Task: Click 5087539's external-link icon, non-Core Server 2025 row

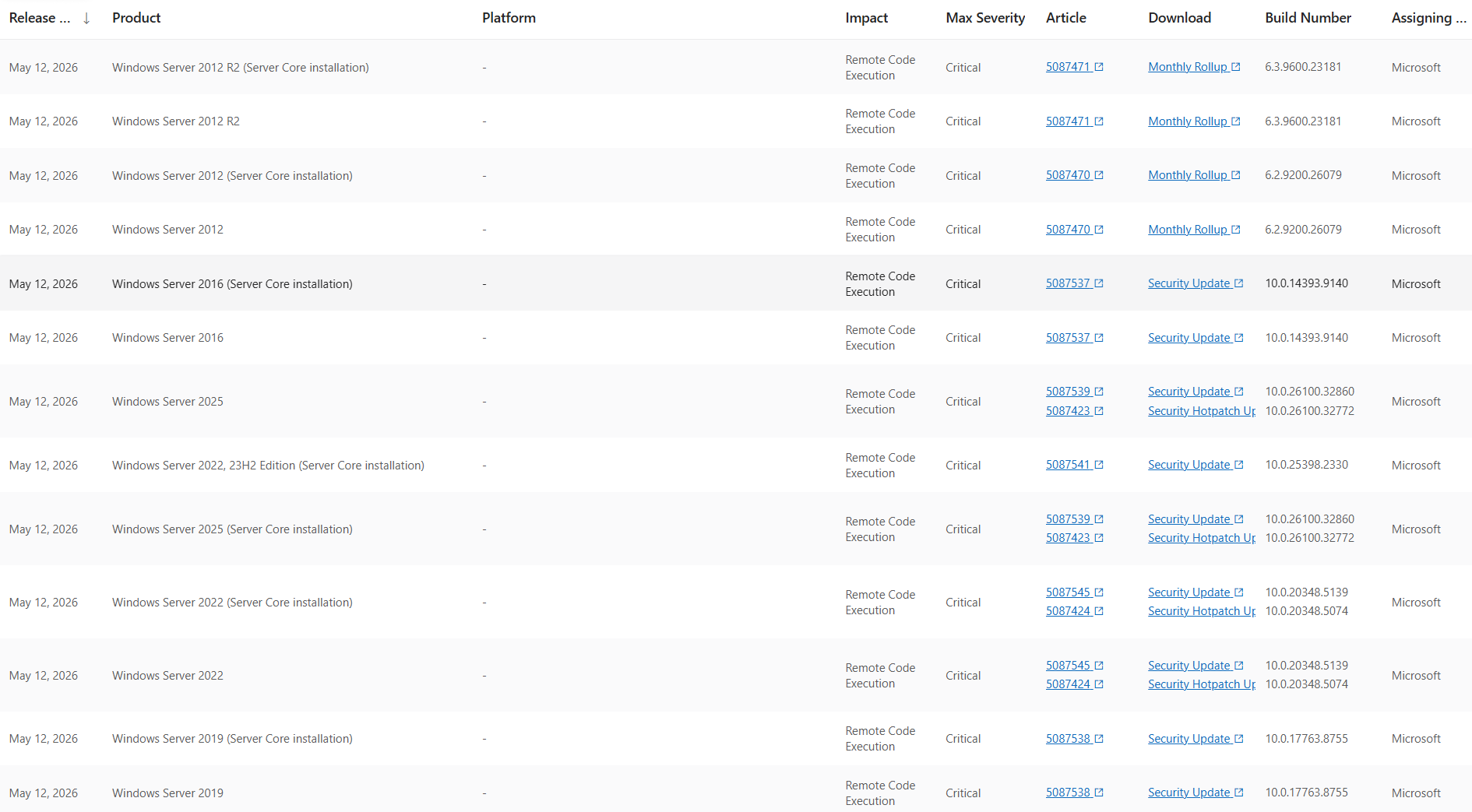Action: (1099, 392)
